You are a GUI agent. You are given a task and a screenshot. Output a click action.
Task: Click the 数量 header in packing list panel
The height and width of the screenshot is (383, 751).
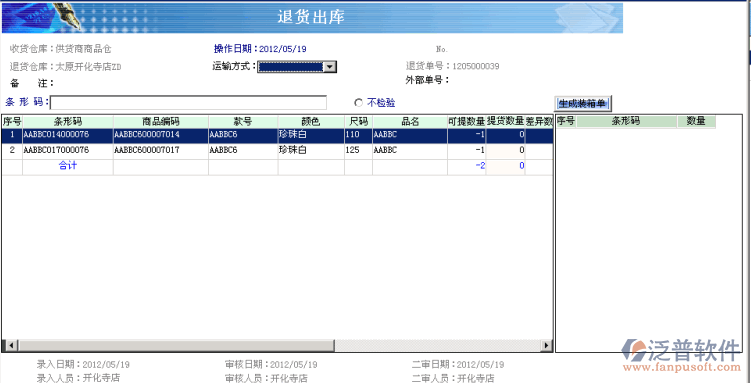[696, 122]
